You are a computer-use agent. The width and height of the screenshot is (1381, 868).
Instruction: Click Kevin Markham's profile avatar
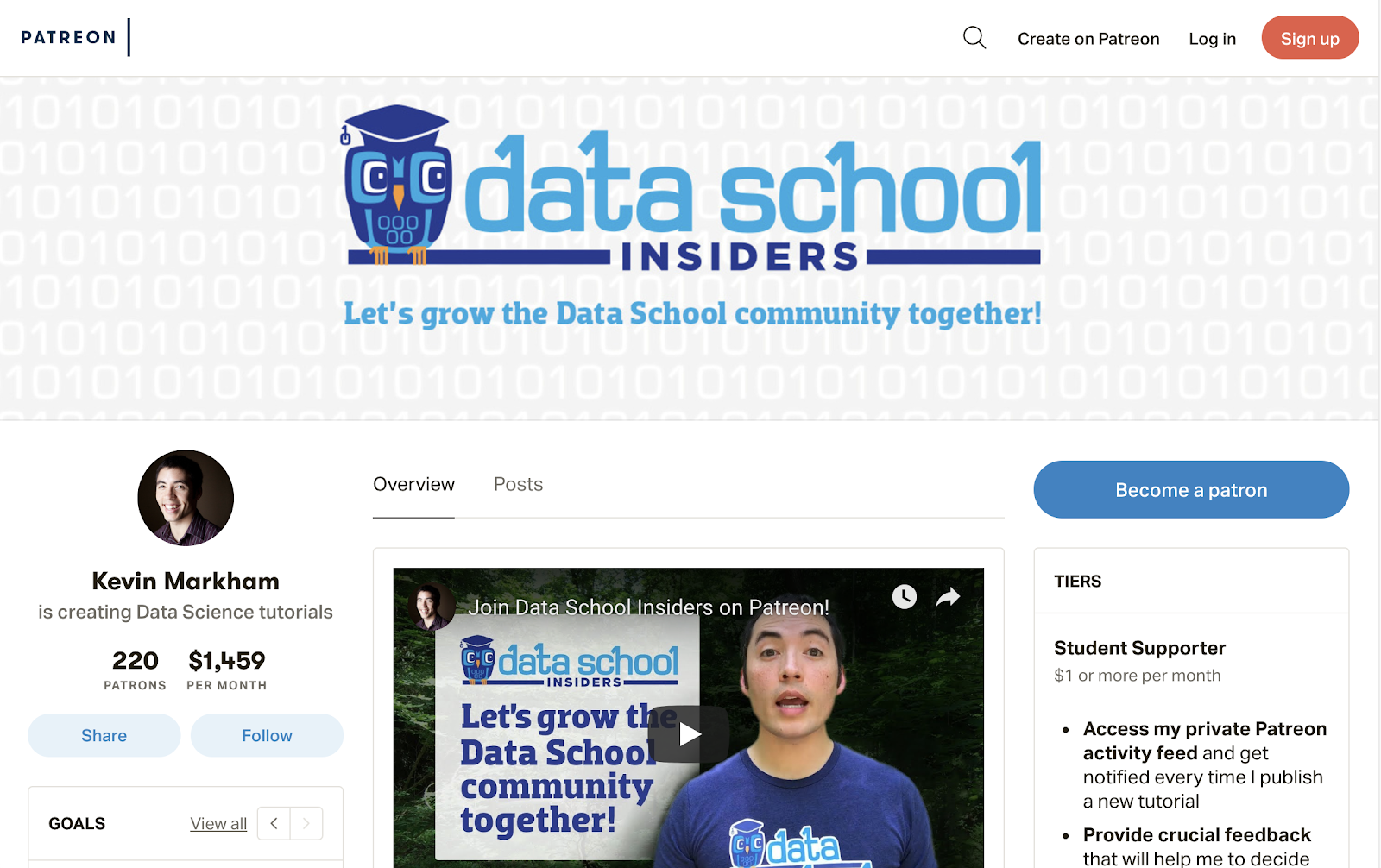tap(186, 498)
